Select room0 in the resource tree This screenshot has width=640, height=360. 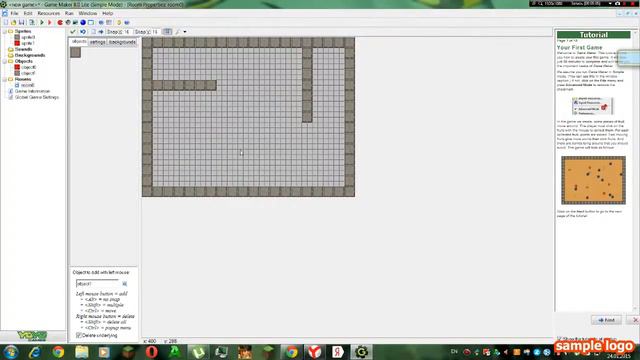(27, 85)
